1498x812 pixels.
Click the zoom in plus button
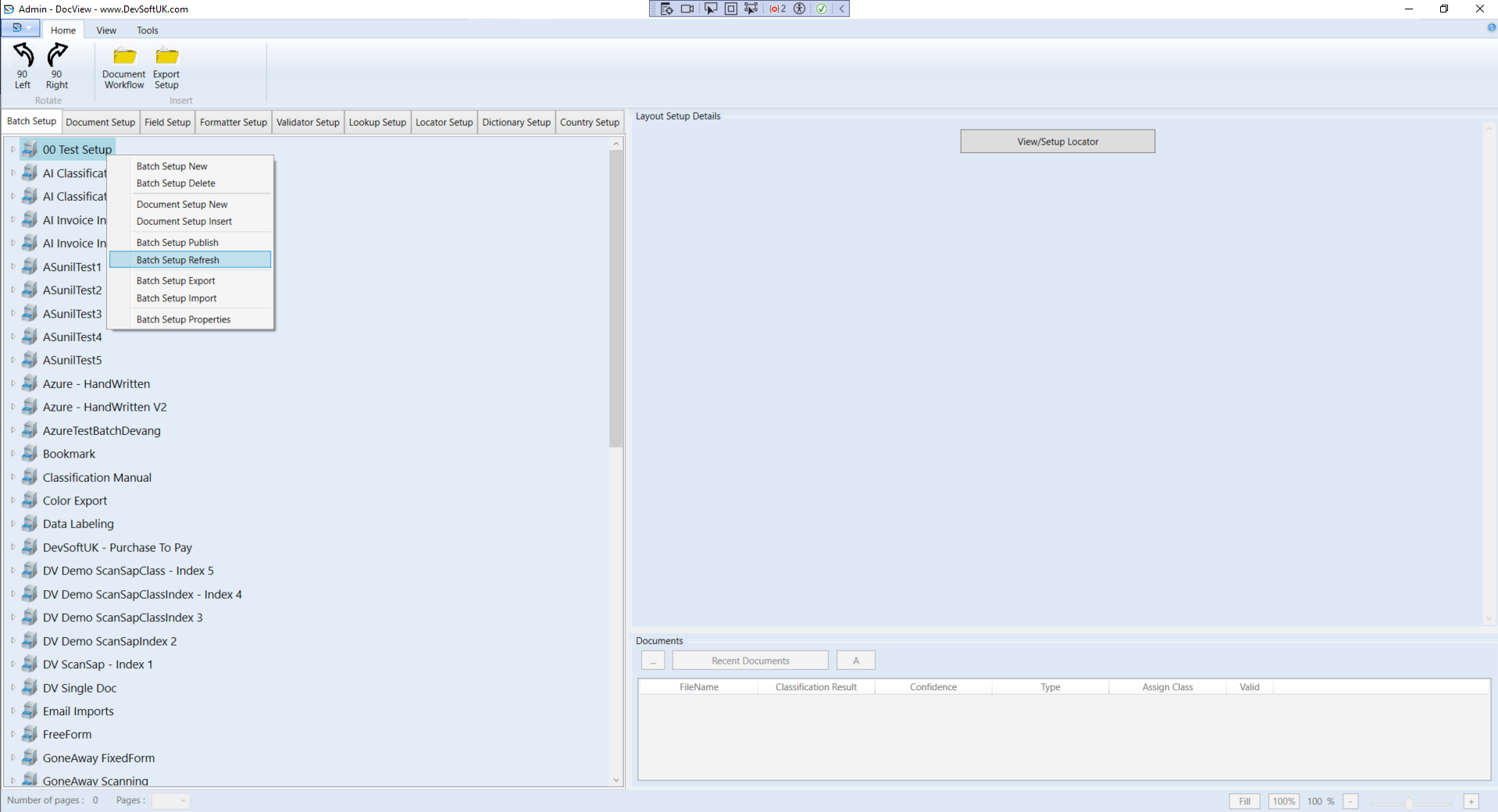pyautogui.click(x=1471, y=801)
